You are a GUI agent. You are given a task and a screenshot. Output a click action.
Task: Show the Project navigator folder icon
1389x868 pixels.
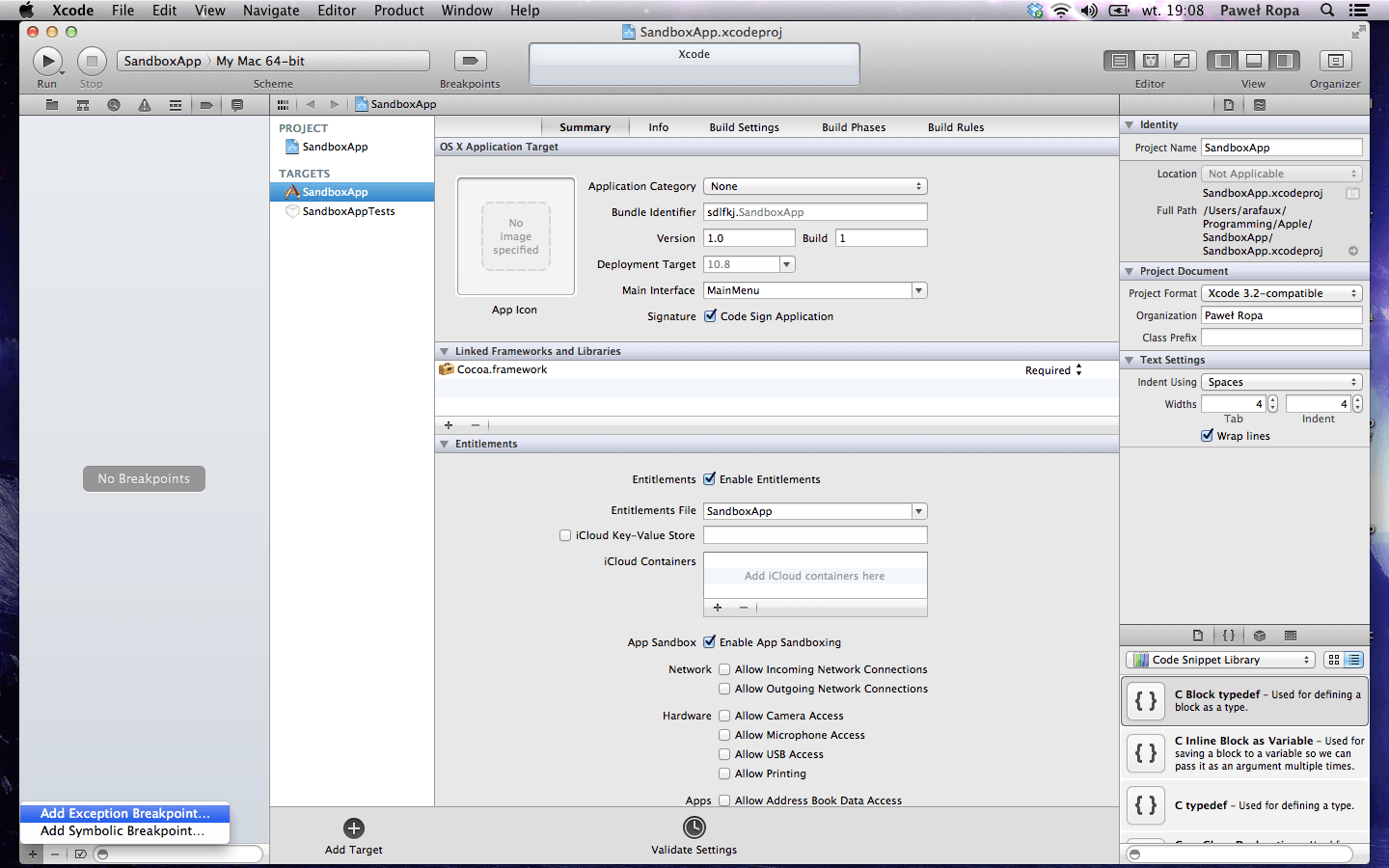point(52,104)
